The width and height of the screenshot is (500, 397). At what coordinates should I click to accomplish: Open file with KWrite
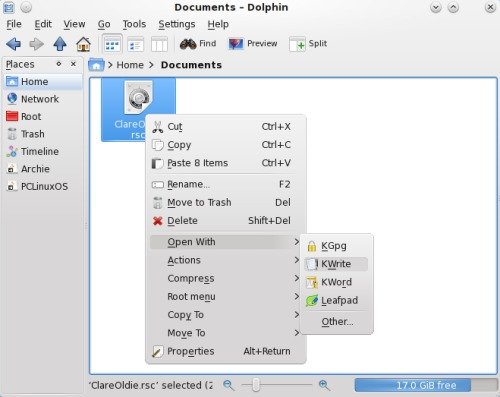336,264
